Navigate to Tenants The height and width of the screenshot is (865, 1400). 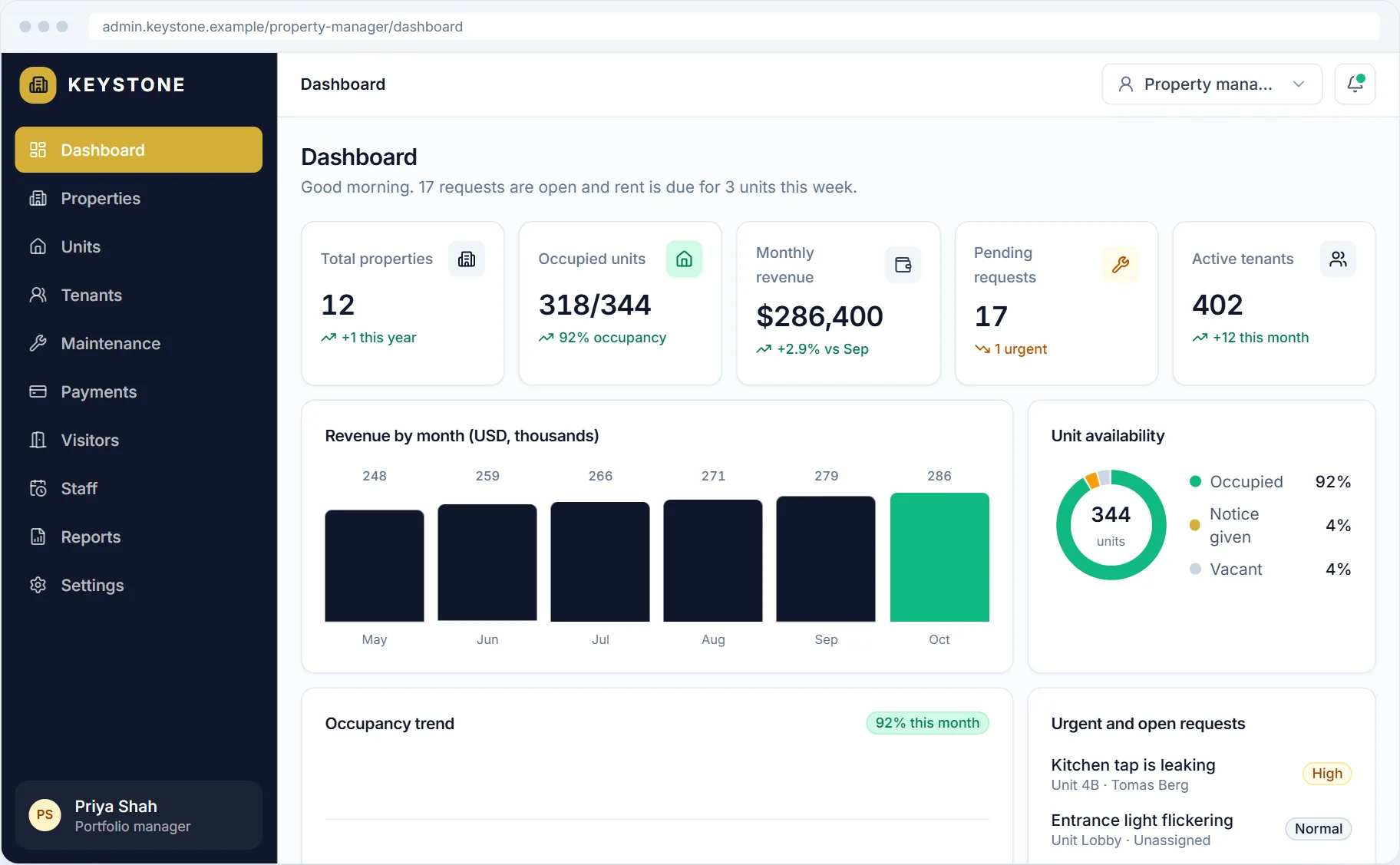138,295
